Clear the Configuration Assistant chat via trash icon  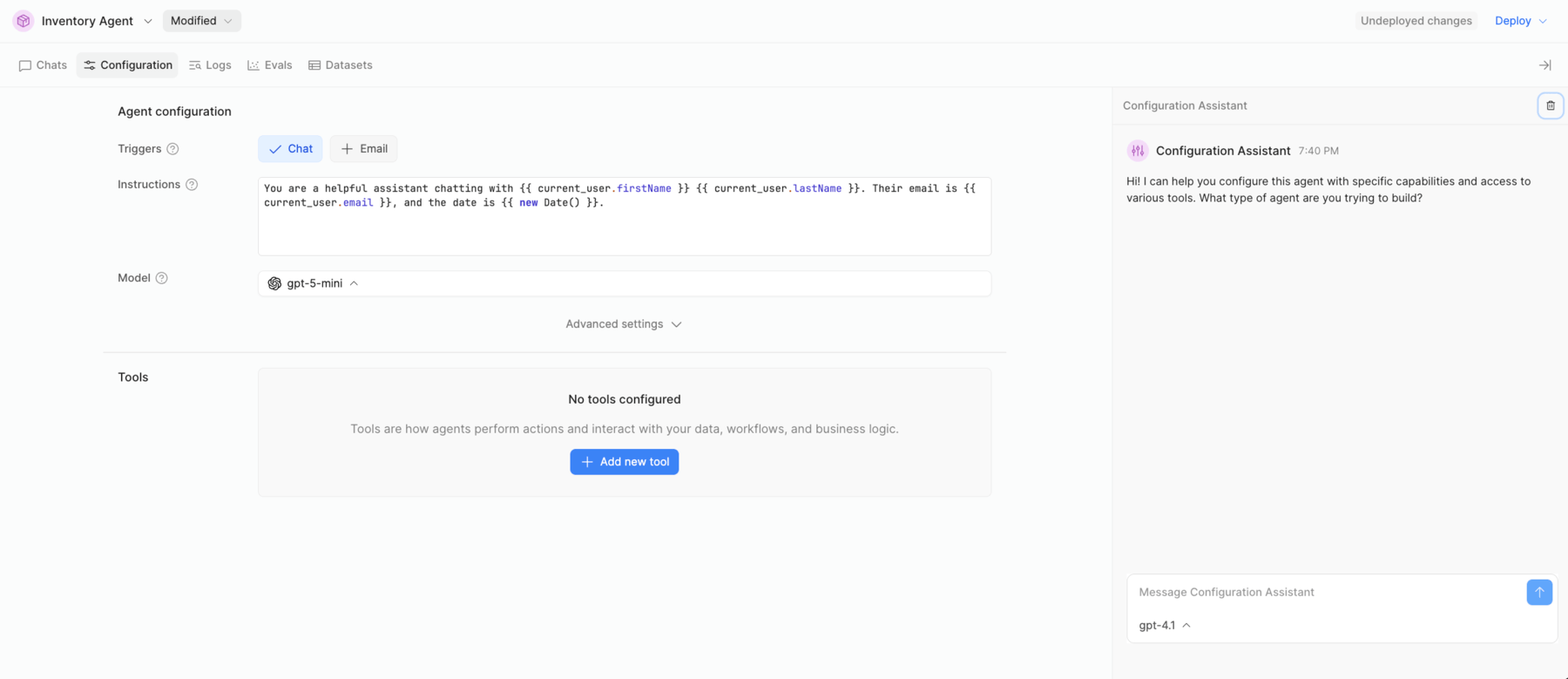pyautogui.click(x=1551, y=105)
